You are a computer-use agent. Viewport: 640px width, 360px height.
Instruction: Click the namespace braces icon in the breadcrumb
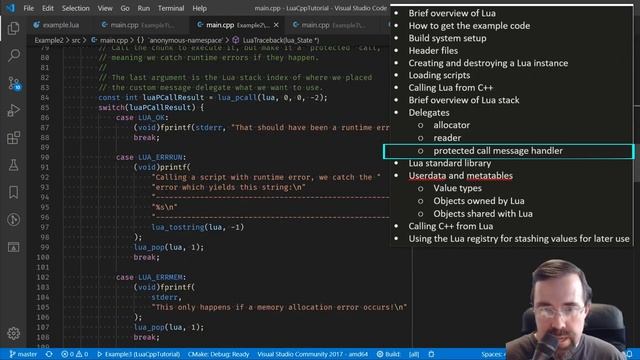coord(140,40)
